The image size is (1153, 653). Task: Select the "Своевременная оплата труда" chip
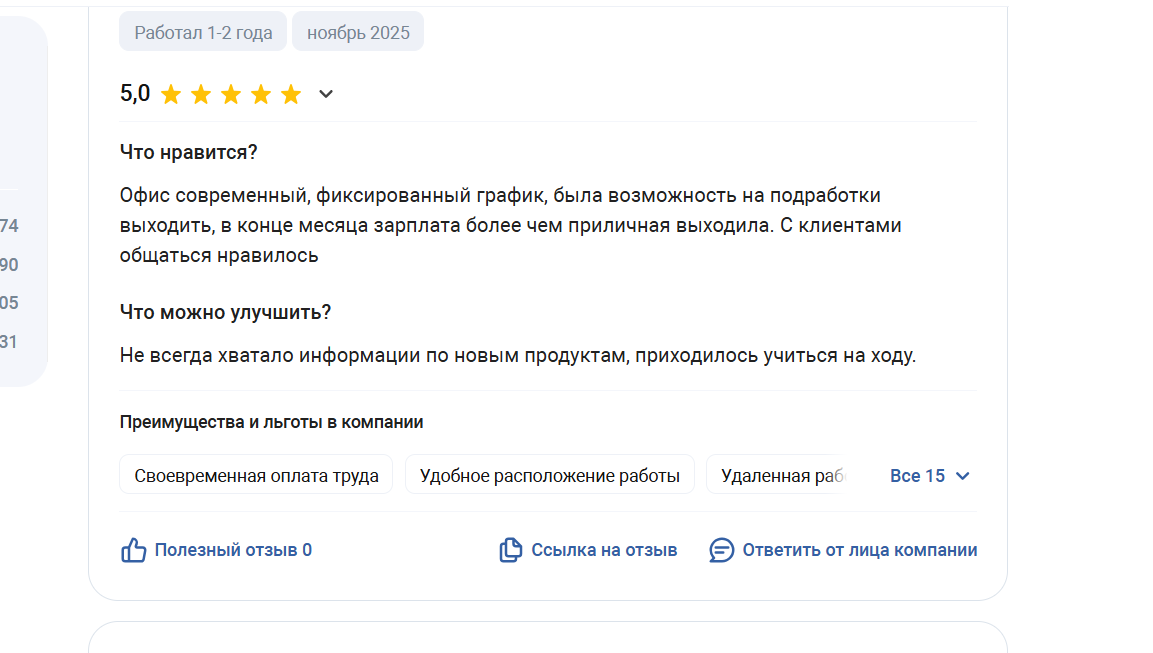pos(256,475)
